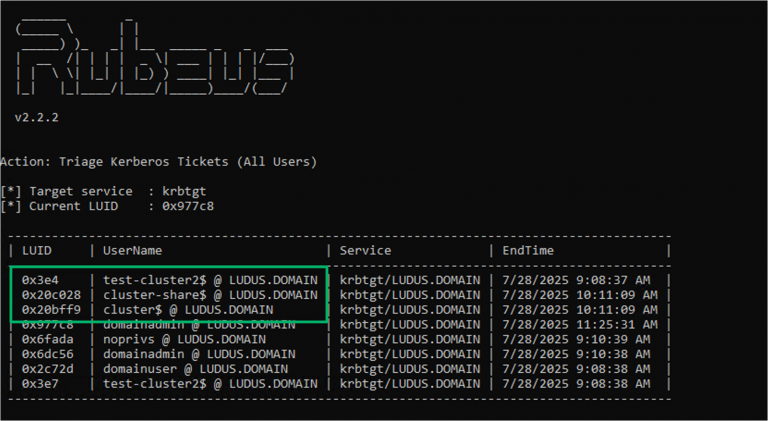
Task: Click the Current LUID value 0x977c8 above the table
Action: tap(188, 206)
